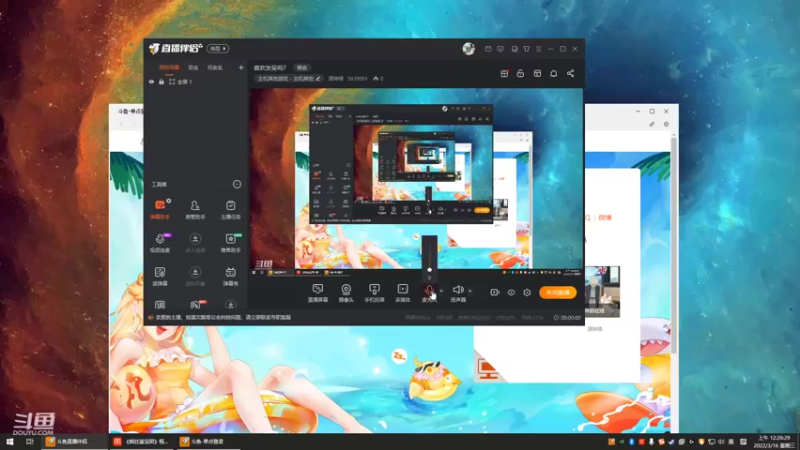
Task: Open Task View on taskbar
Action: point(30,441)
